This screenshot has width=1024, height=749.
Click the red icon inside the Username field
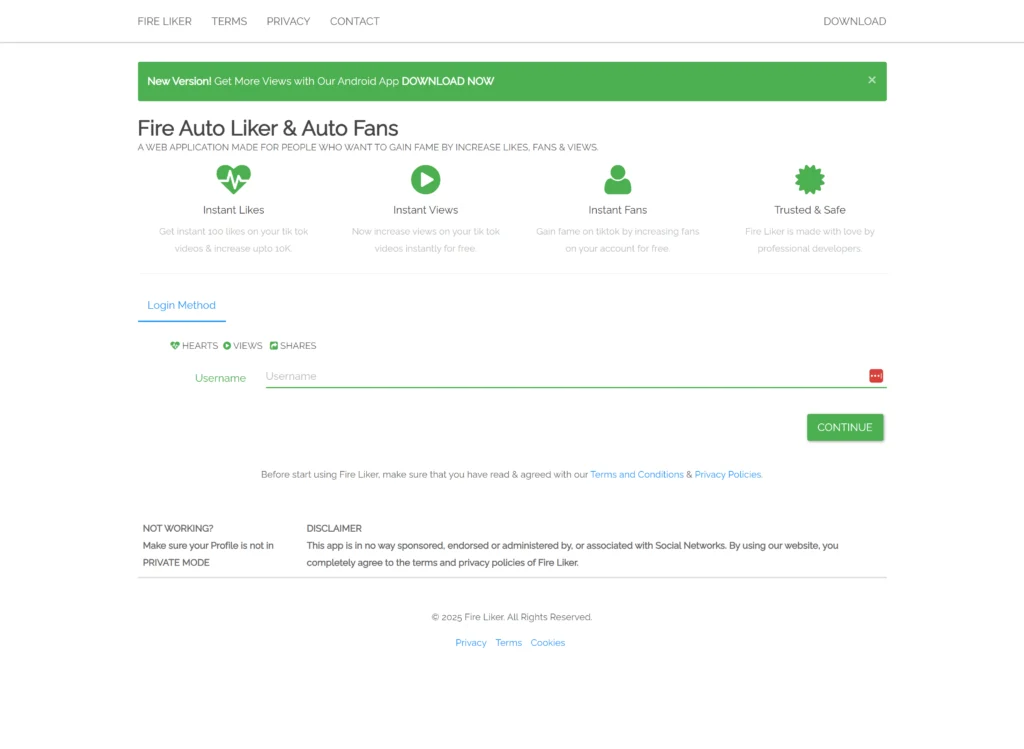(875, 375)
